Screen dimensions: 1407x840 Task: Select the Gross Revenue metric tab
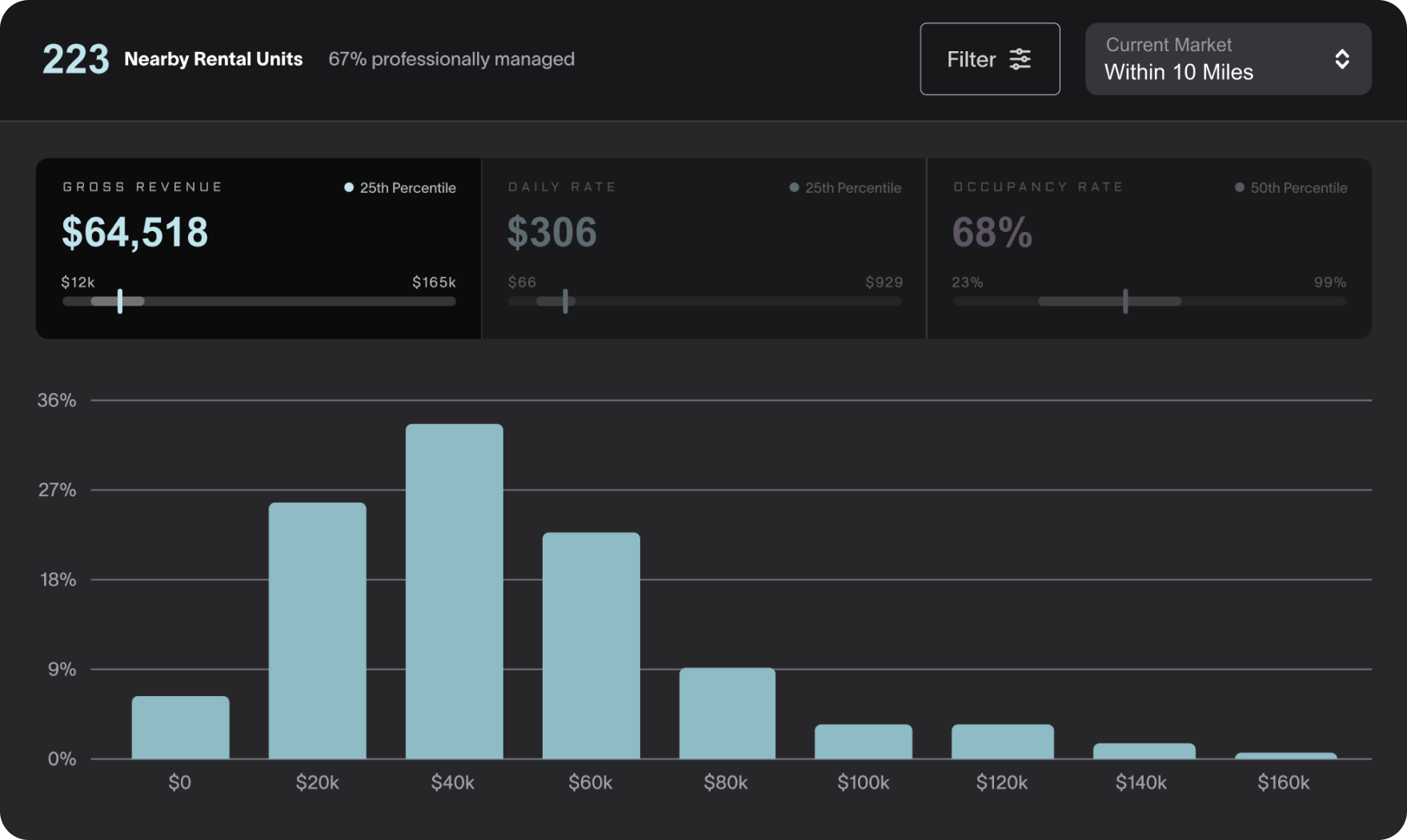point(259,248)
